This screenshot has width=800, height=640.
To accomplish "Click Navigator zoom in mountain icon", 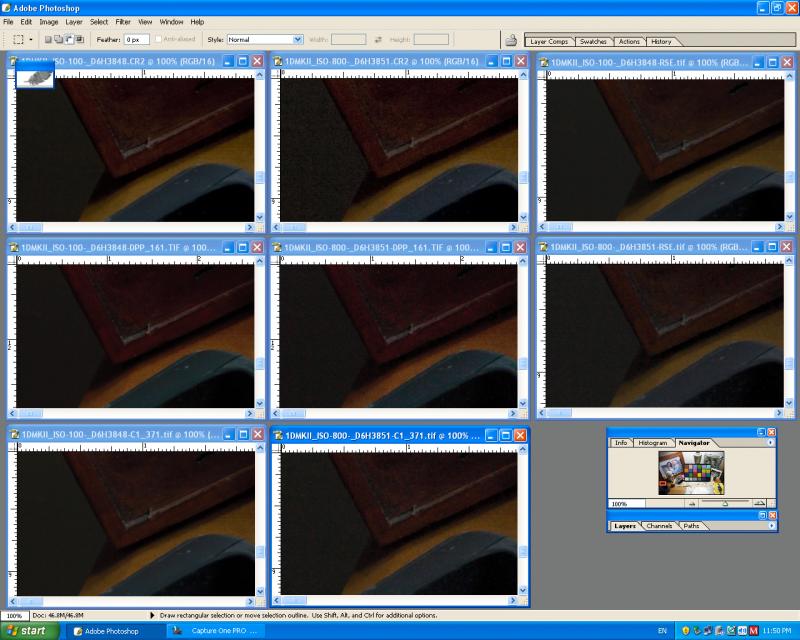I will (x=759, y=503).
